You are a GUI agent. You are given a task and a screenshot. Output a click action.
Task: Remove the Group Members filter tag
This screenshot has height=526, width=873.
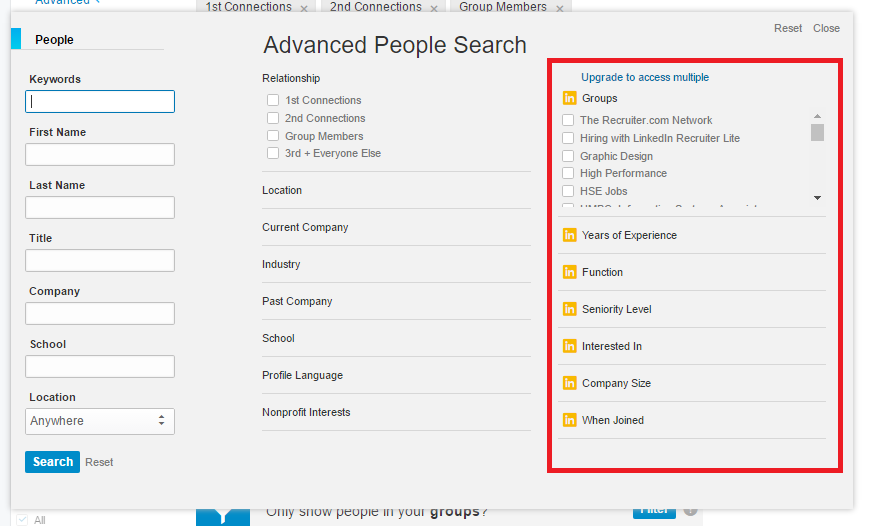560,8
